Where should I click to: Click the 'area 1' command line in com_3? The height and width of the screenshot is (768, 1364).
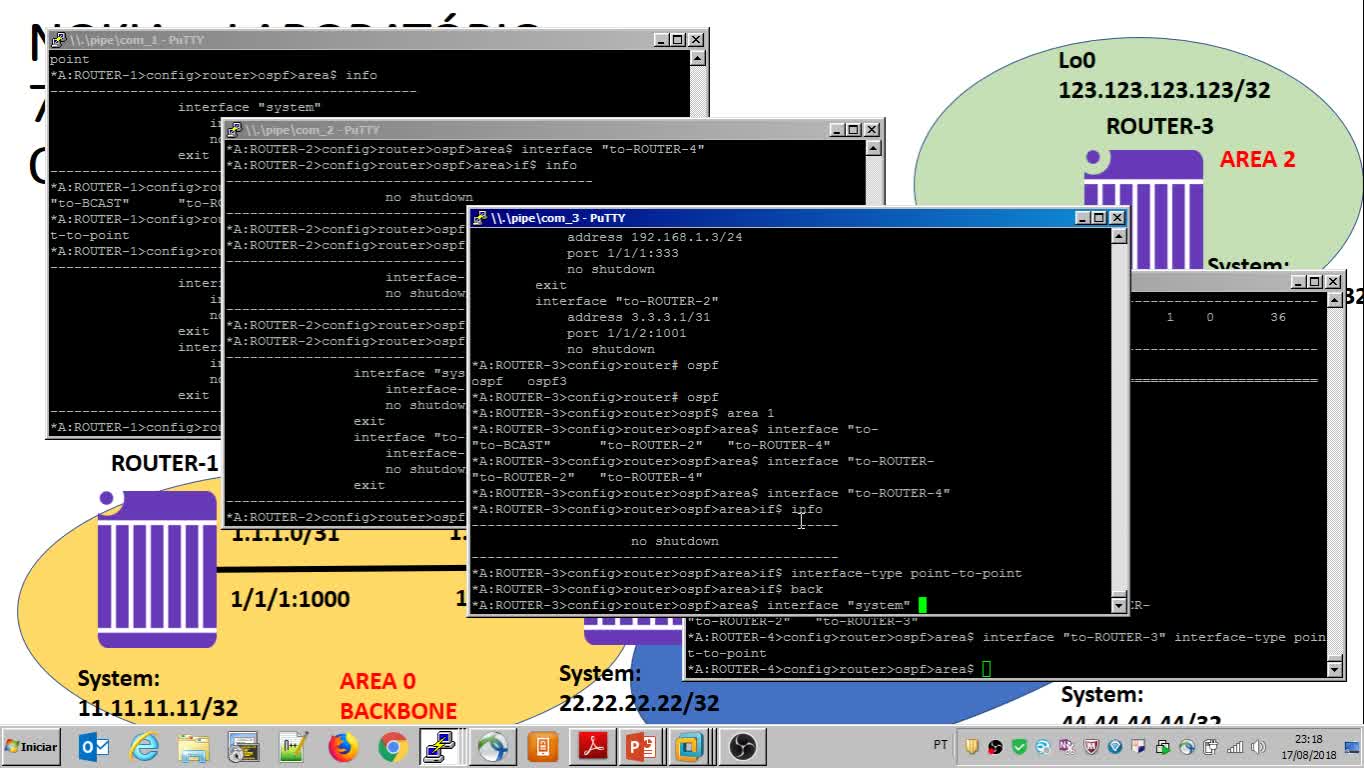pos(623,413)
